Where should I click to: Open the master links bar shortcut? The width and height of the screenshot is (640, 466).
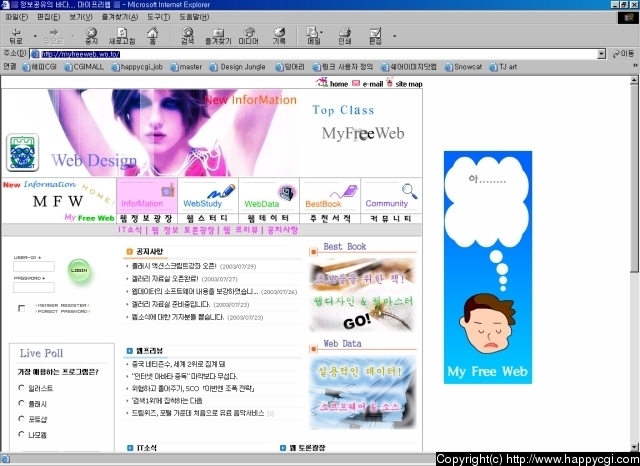coord(186,67)
